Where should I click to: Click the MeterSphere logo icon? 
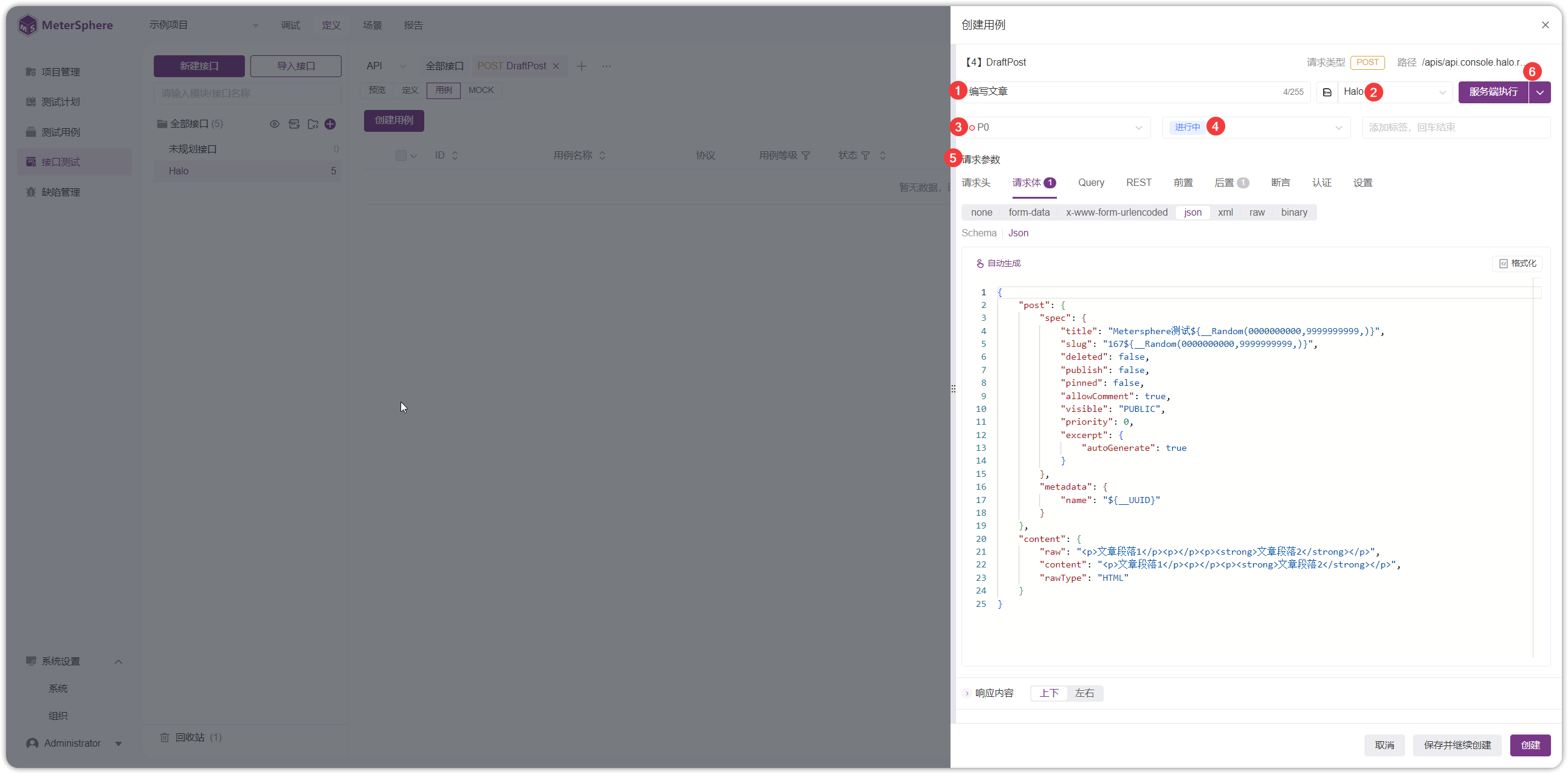point(27,25)
